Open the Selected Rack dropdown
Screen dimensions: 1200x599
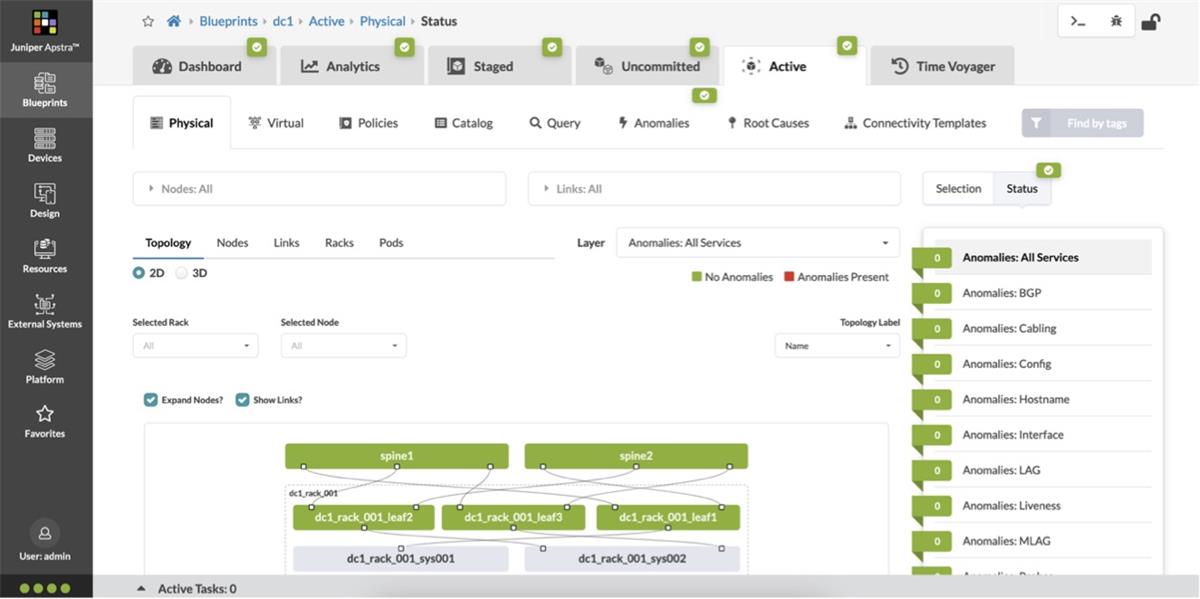point(194,345)
